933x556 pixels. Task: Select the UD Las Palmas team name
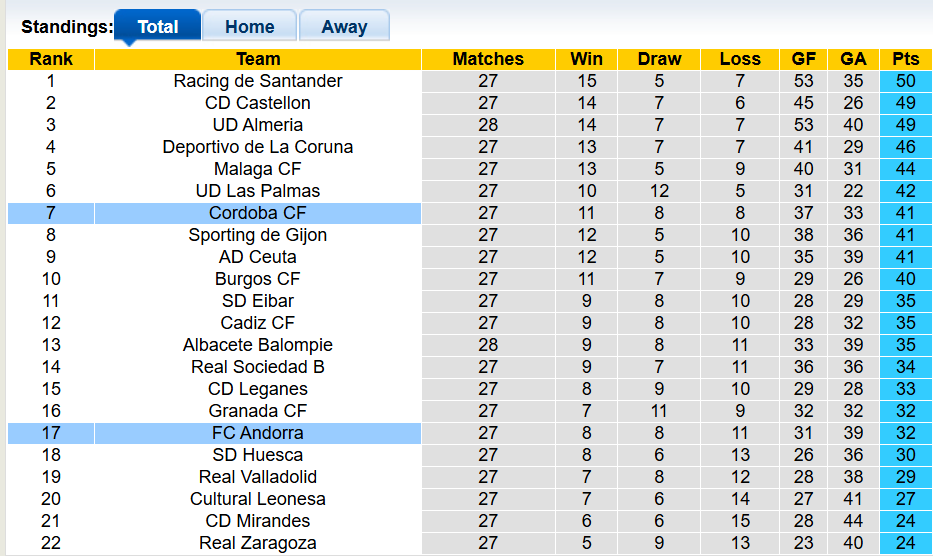[258, 191]
